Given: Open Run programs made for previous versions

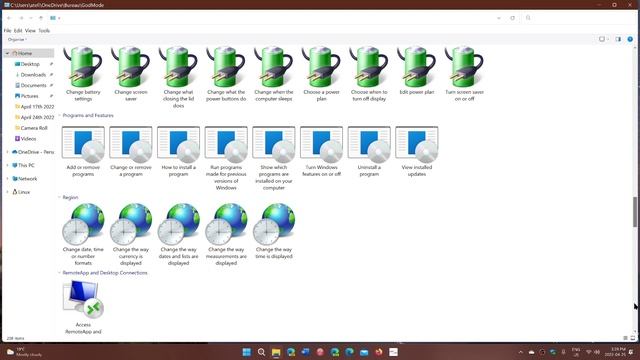Looking at the screenshot, I should [x=226, y=158].
